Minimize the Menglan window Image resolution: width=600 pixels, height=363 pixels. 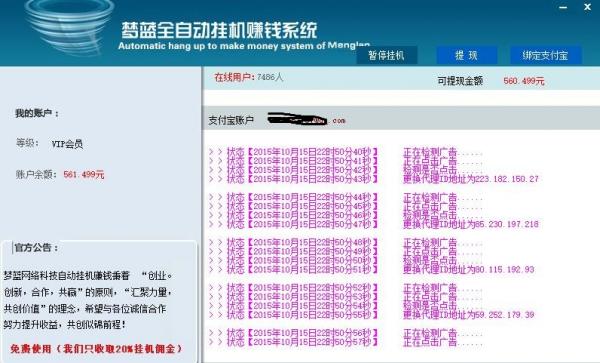pyautogui.click(x=563, y=7)
